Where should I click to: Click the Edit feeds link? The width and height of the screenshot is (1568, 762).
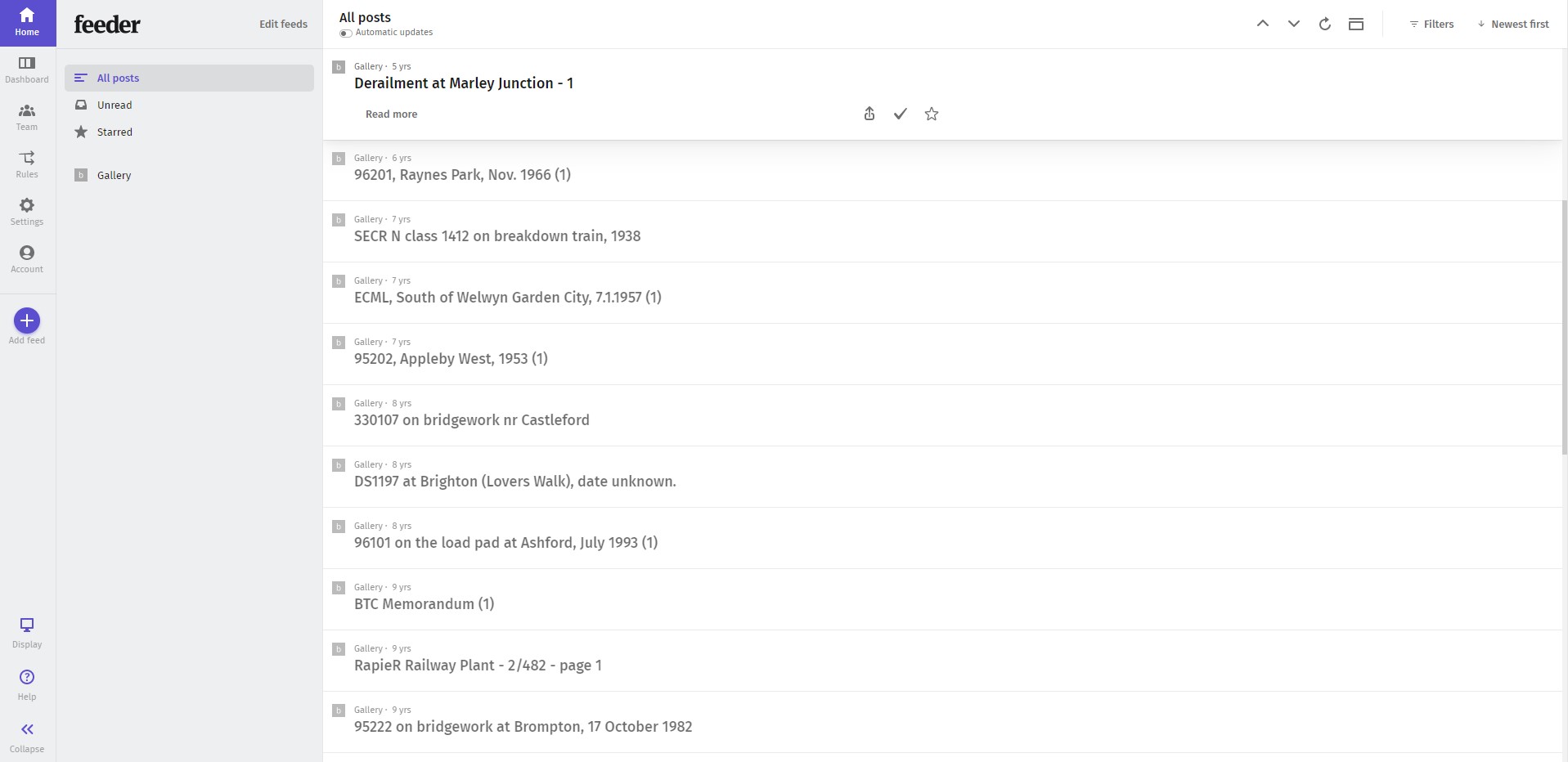point(283,24)
